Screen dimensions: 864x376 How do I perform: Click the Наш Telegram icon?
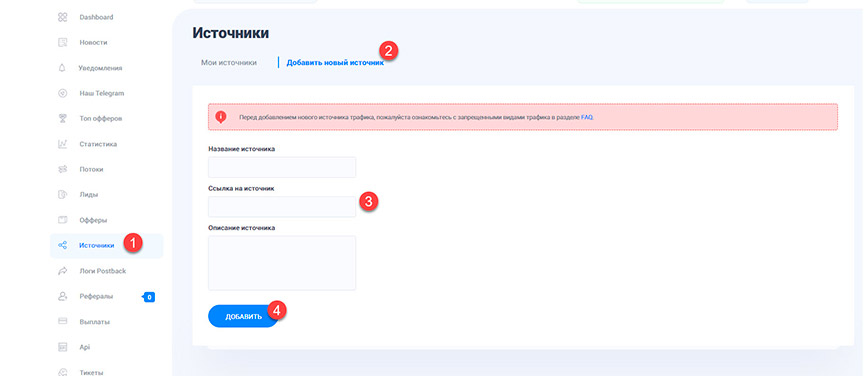pos(62,93)
